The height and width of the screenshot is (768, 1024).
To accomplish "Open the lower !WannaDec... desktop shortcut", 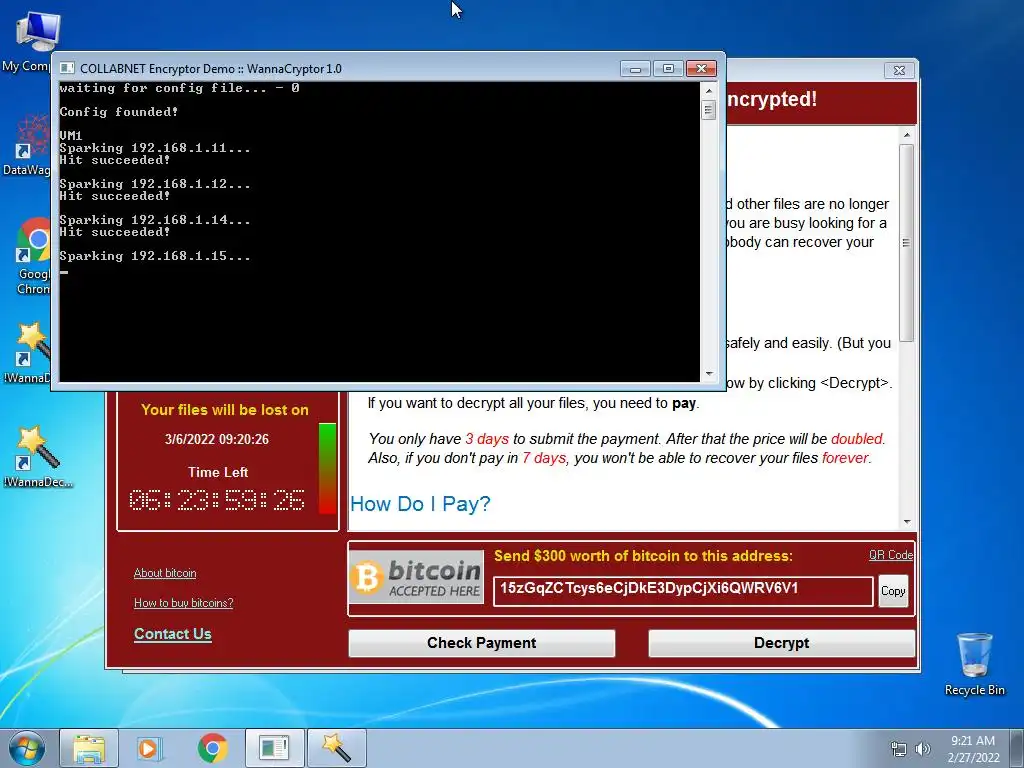I will [x=38, y=457].
